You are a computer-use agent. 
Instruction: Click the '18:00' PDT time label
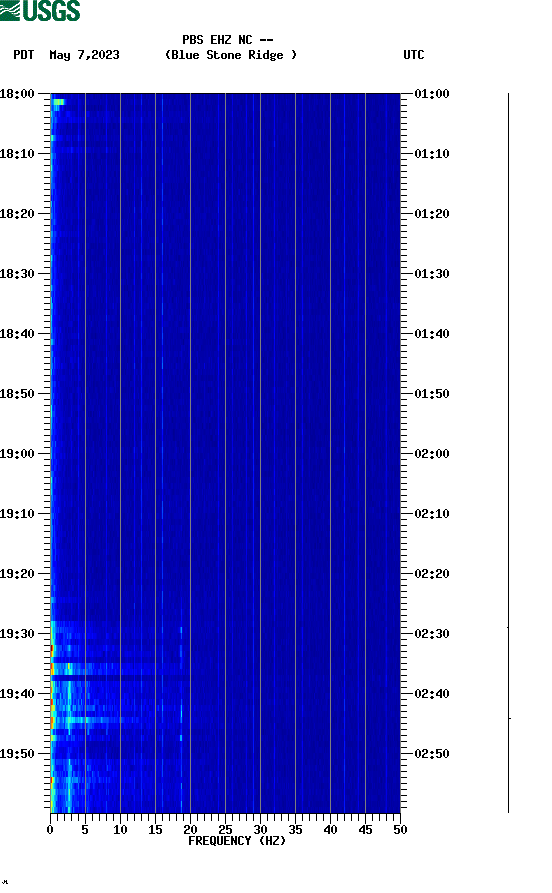17,94
